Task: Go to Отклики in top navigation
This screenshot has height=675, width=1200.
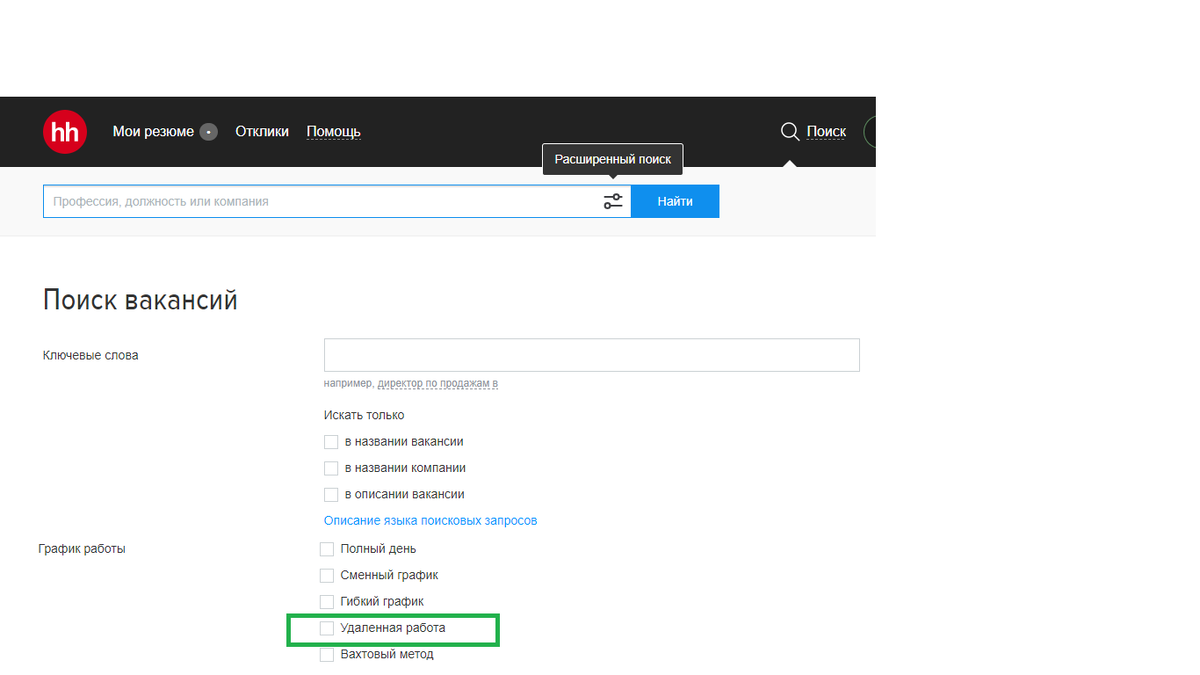Action: [262, 132]
